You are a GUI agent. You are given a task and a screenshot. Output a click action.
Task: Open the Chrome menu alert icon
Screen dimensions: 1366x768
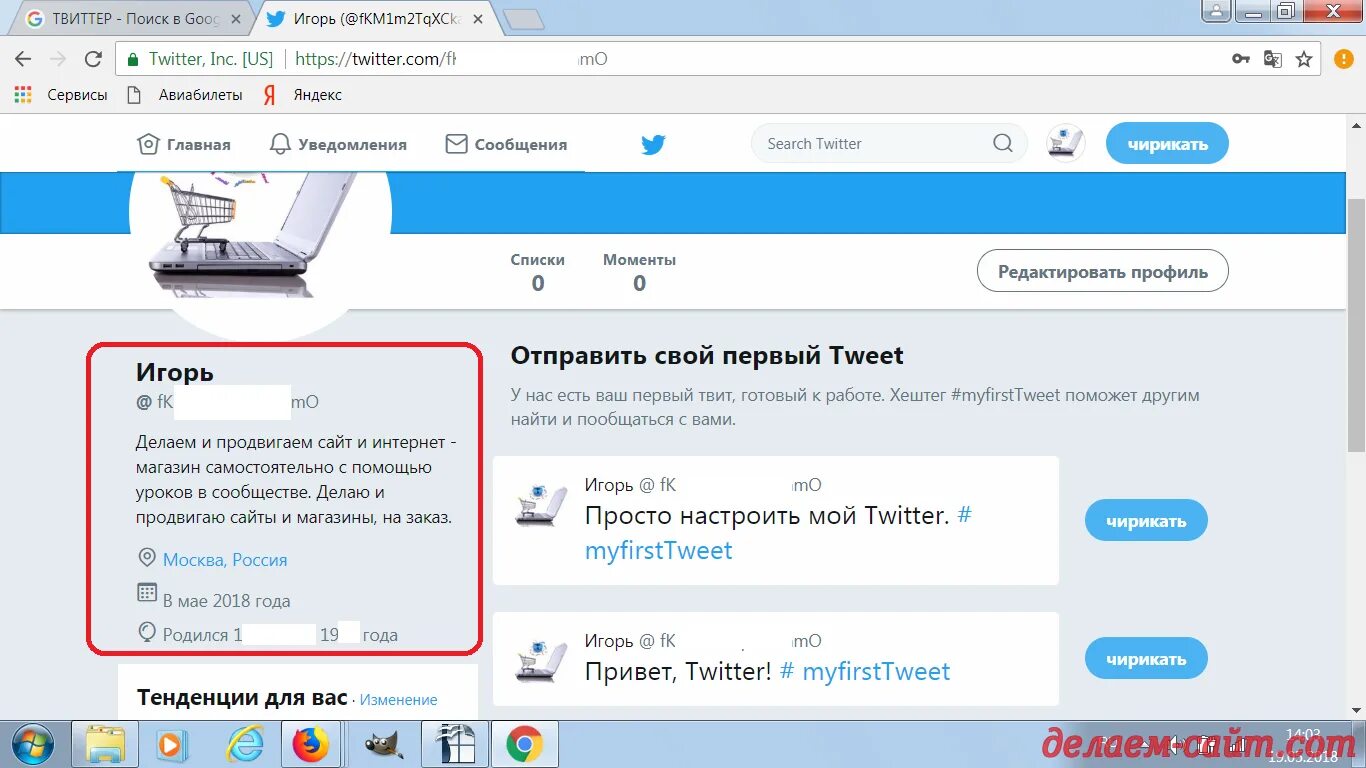click(1344, 59)
